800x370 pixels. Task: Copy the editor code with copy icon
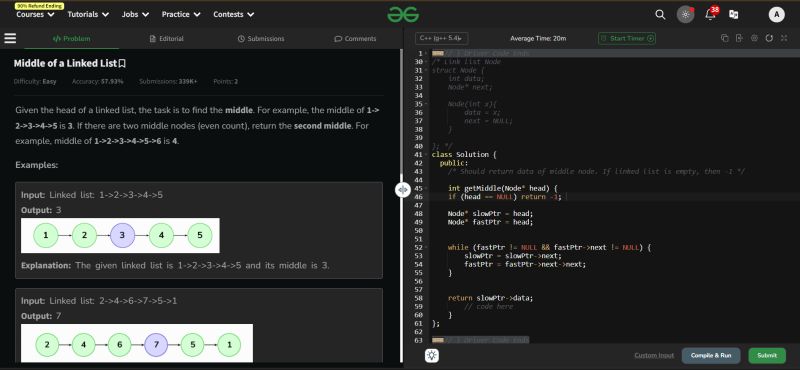point(724,38)
